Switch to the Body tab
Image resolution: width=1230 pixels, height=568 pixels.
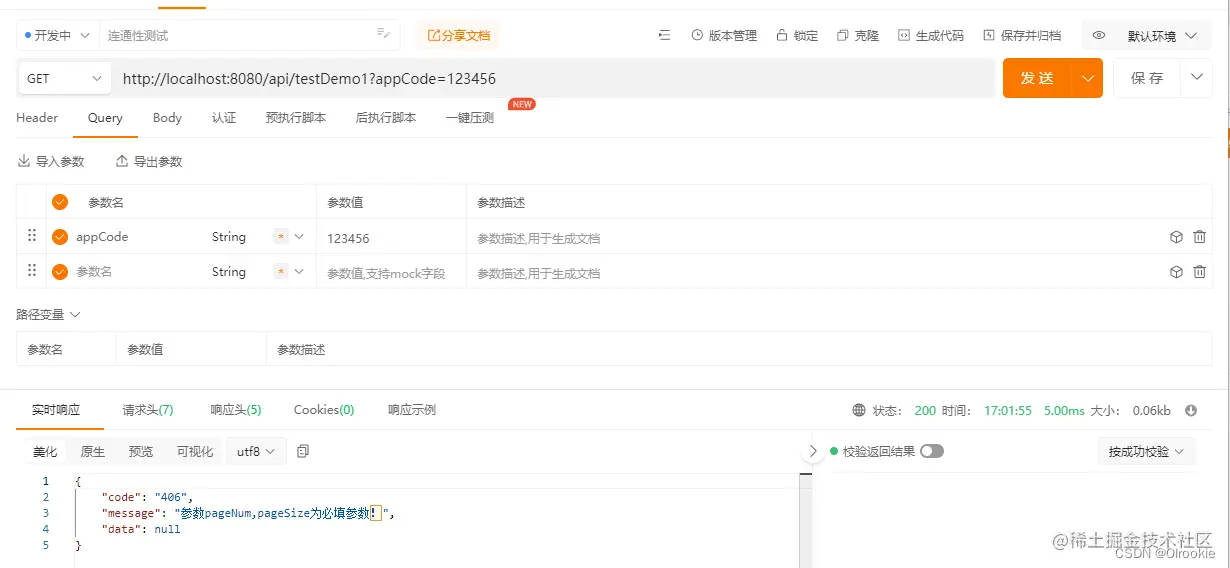pyautogui.click(x=167, y=118)
